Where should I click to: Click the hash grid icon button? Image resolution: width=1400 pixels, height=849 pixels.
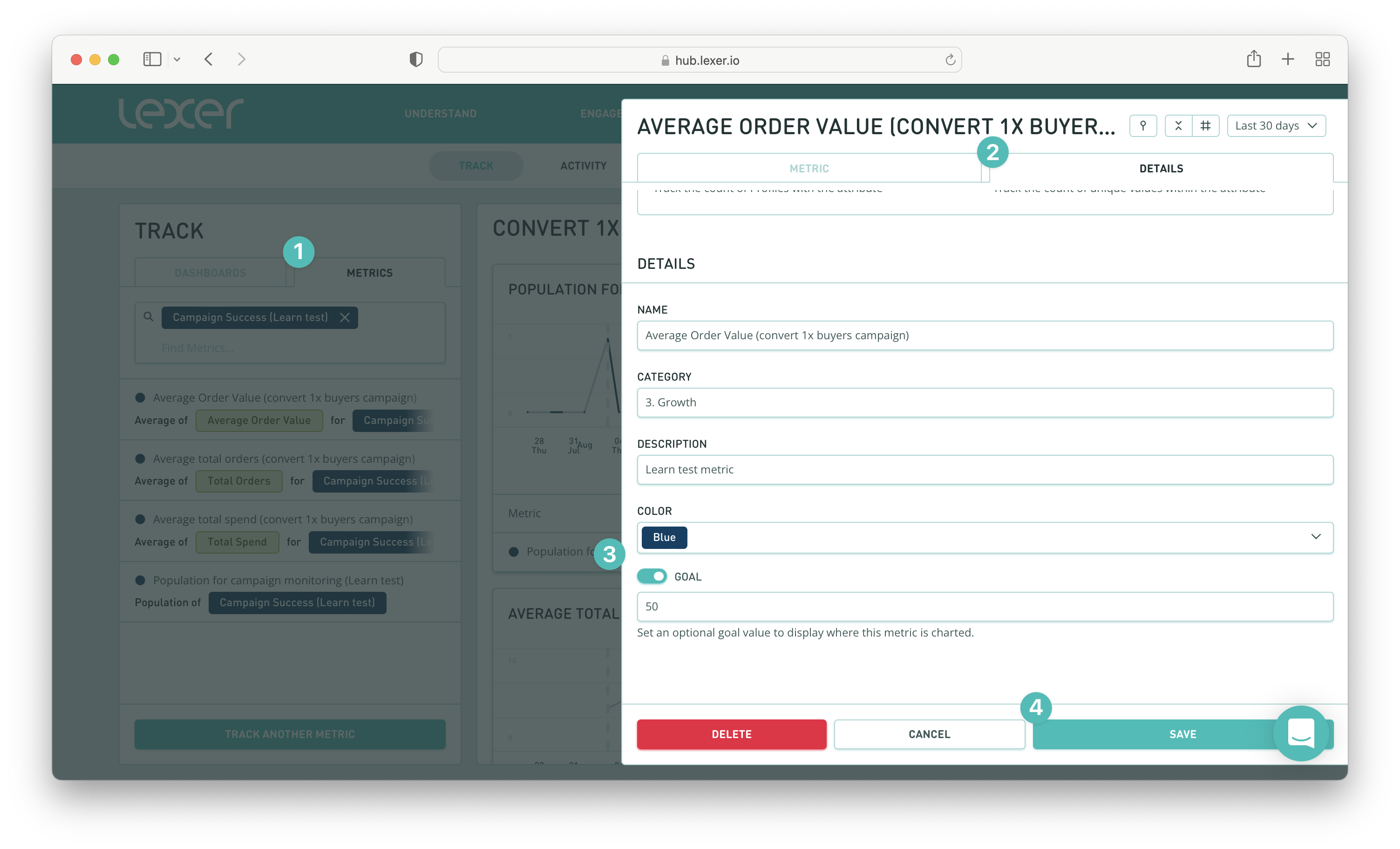[x=1205, y=126]
